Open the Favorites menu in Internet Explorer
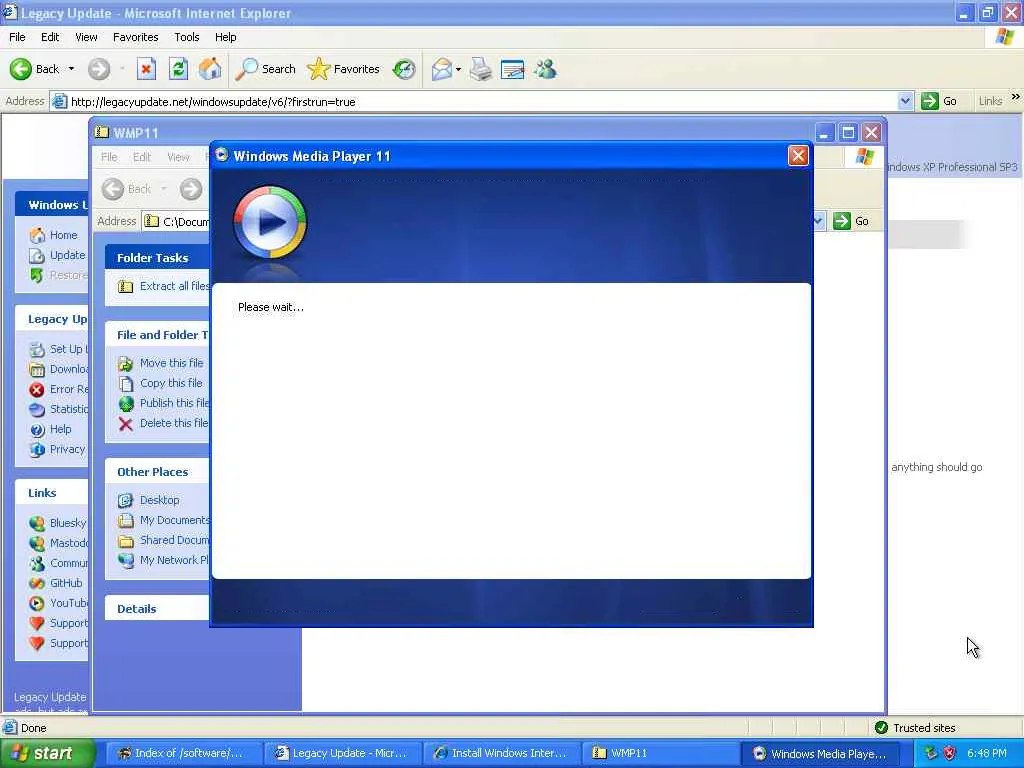1024x768 pixels. click(x=135, y=37)
